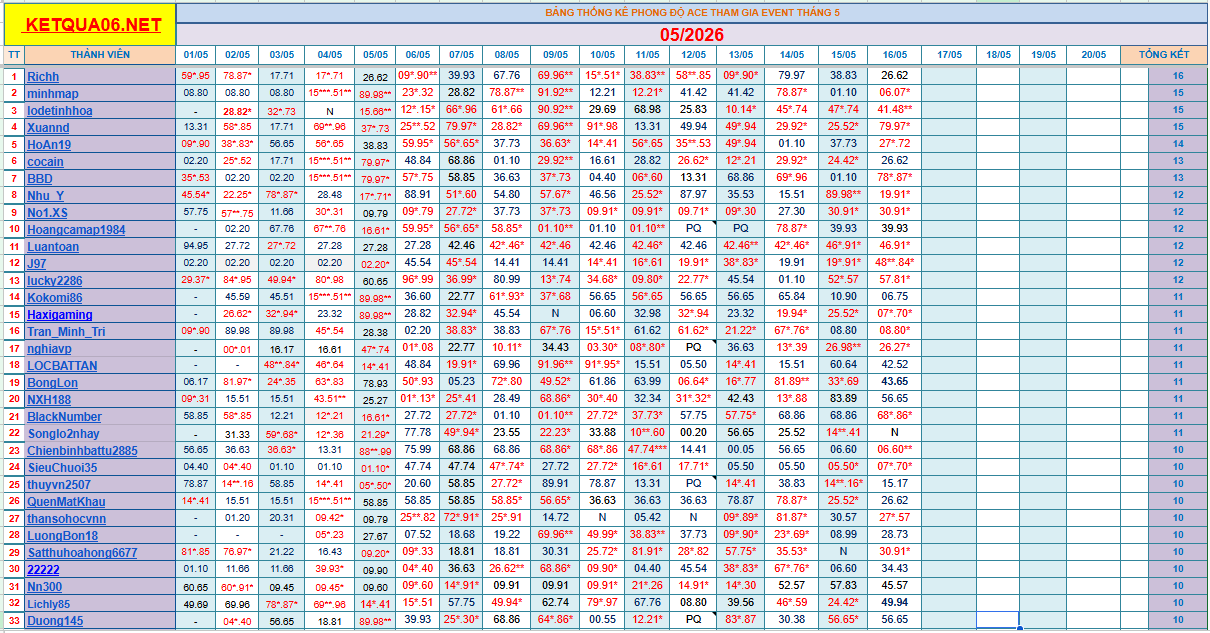This screenshot has width=1210, height=633.
Task: Click Hoangcamap1984 member link
Action: tap(76, 229)
